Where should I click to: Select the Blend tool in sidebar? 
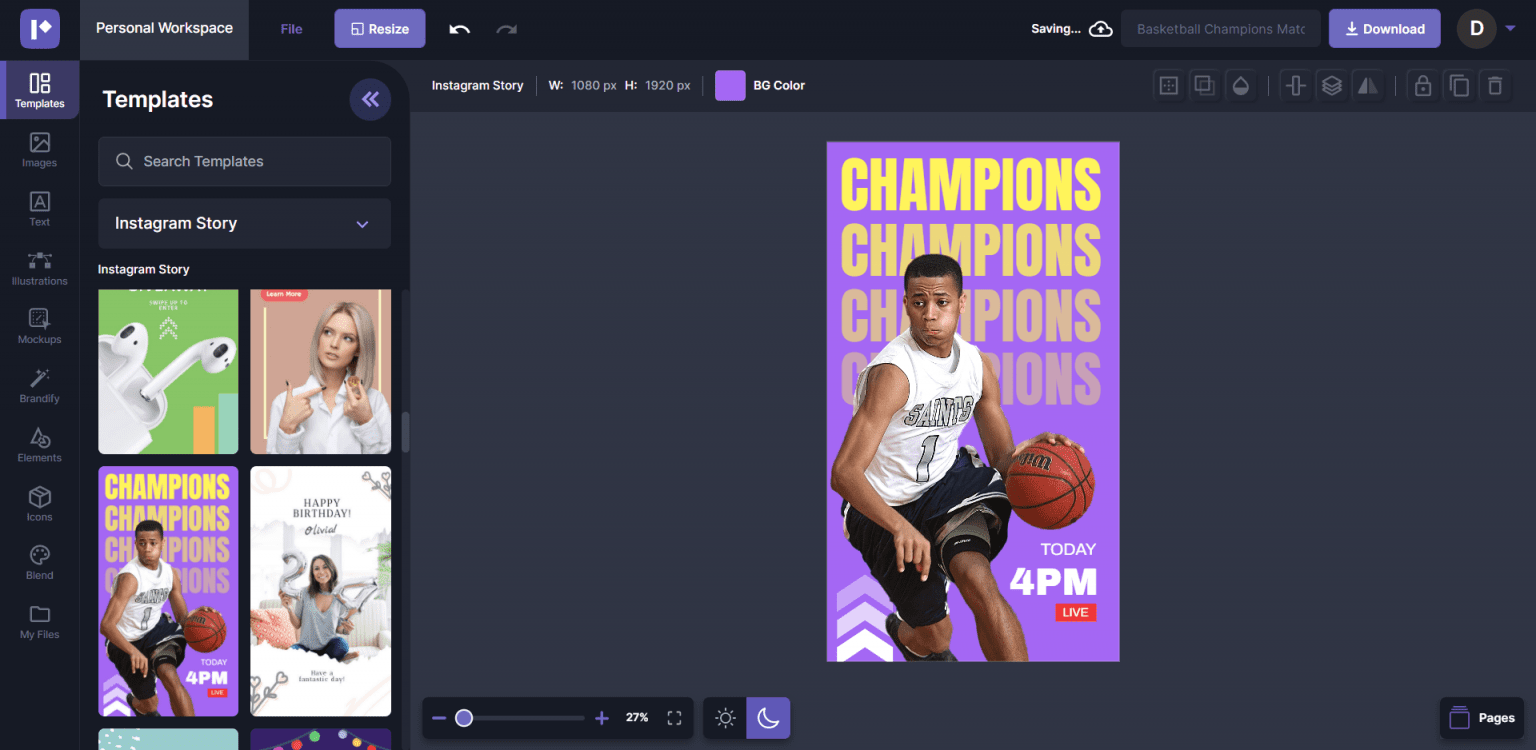point(39,561)
